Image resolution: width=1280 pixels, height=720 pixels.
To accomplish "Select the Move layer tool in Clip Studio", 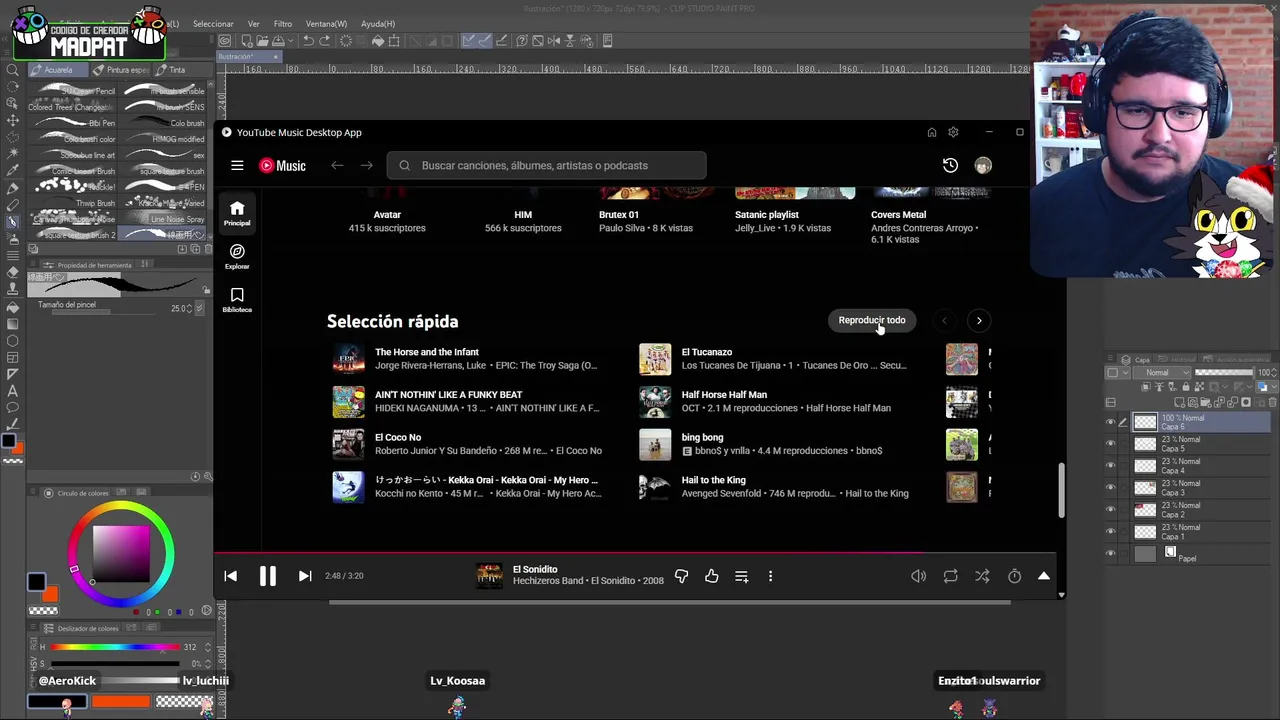I will 12,121.
